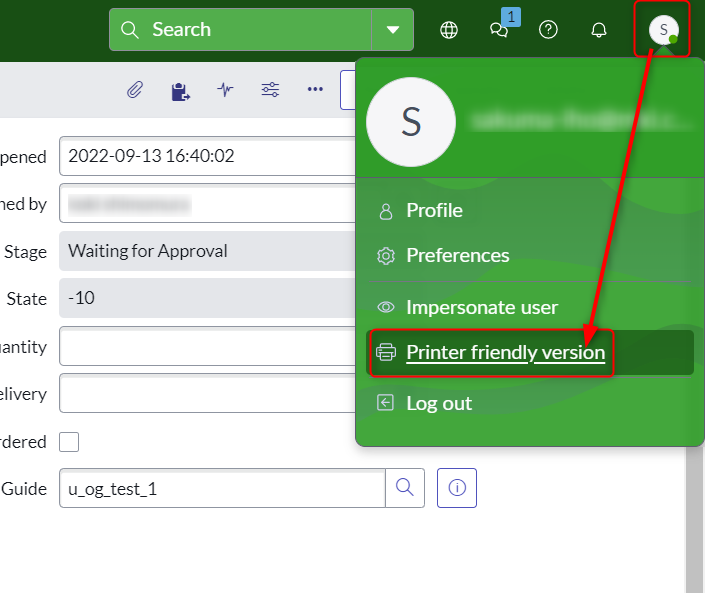Click the Guide lookup magnifier icon
Viewport: 705px width, 593px height.
pos(405,488)
